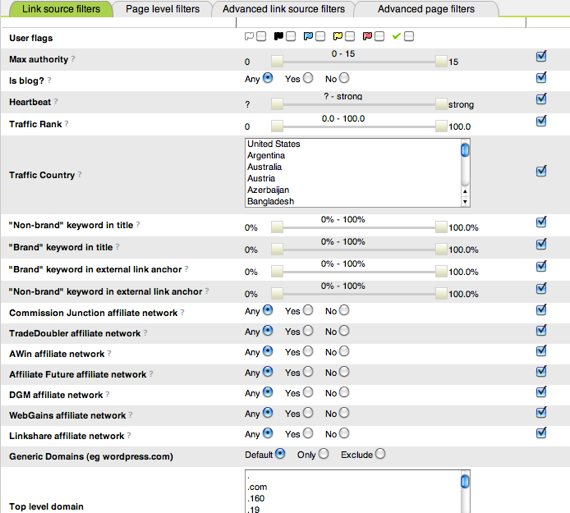Image resolution: width=570 pixels, height=513 pixels.
Task: Uncheck the Linkshare affiliate network checkbox
Action: pyautogui.click(x=541, y=433)
